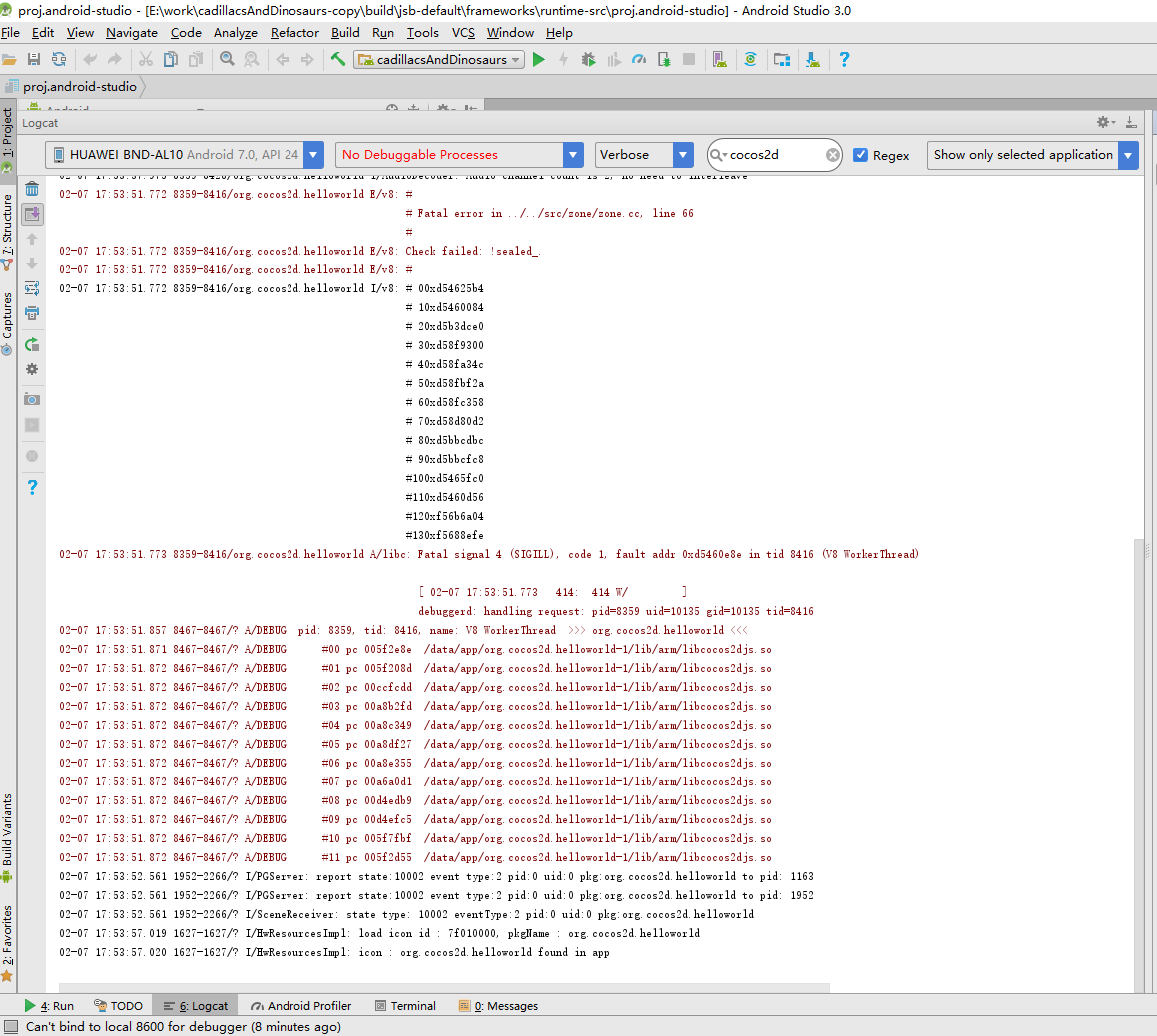Take a screen capture with camera icon
The height and width of the screenshot is (1036, 1157).
coord(32,400)
